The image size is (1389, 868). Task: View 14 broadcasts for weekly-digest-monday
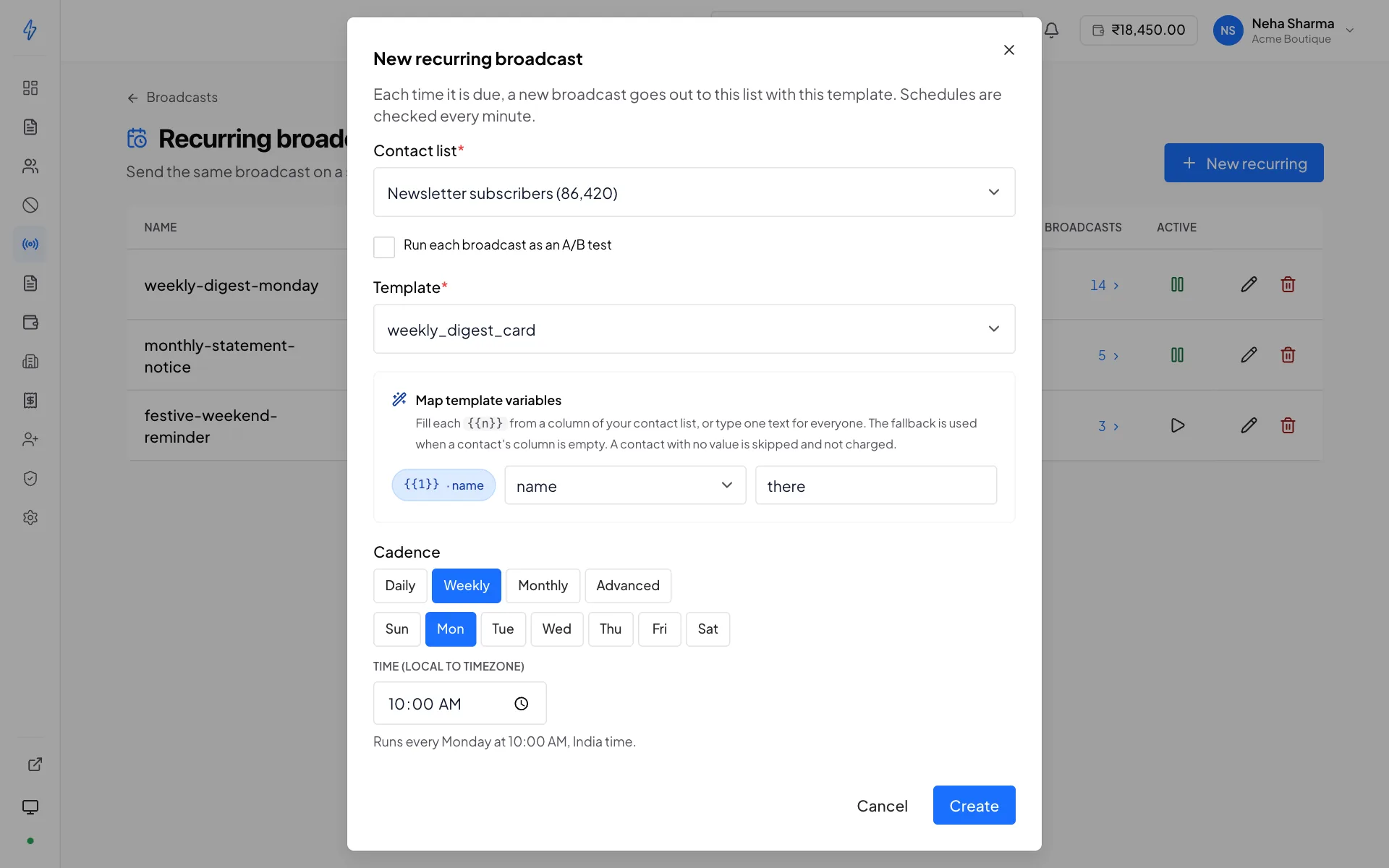pyautogui.click(x=1105, y=285)
